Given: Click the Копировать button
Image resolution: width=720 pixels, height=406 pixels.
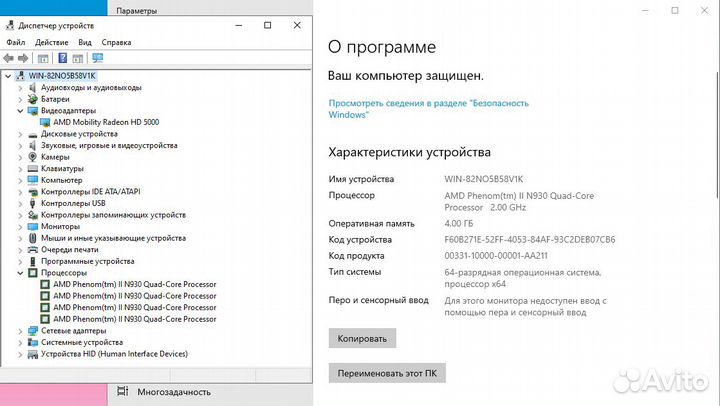Looking at the screenshot, I should coord(362,338).
